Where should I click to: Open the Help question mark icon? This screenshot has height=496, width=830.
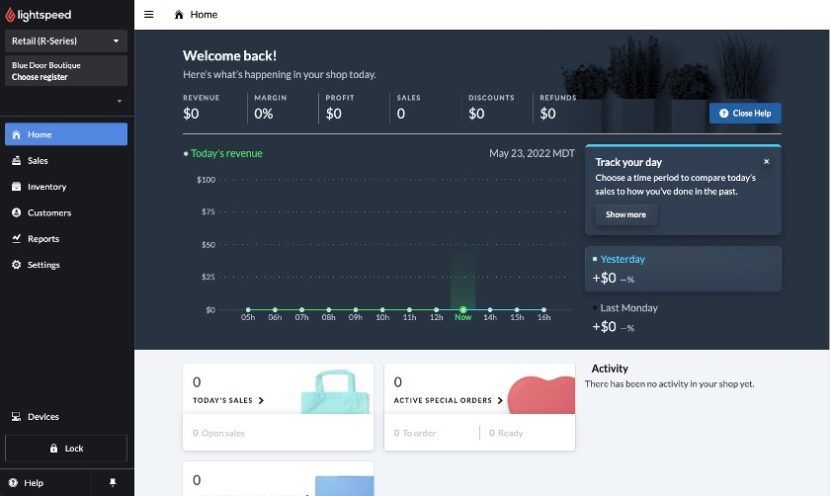pos(13,482)
